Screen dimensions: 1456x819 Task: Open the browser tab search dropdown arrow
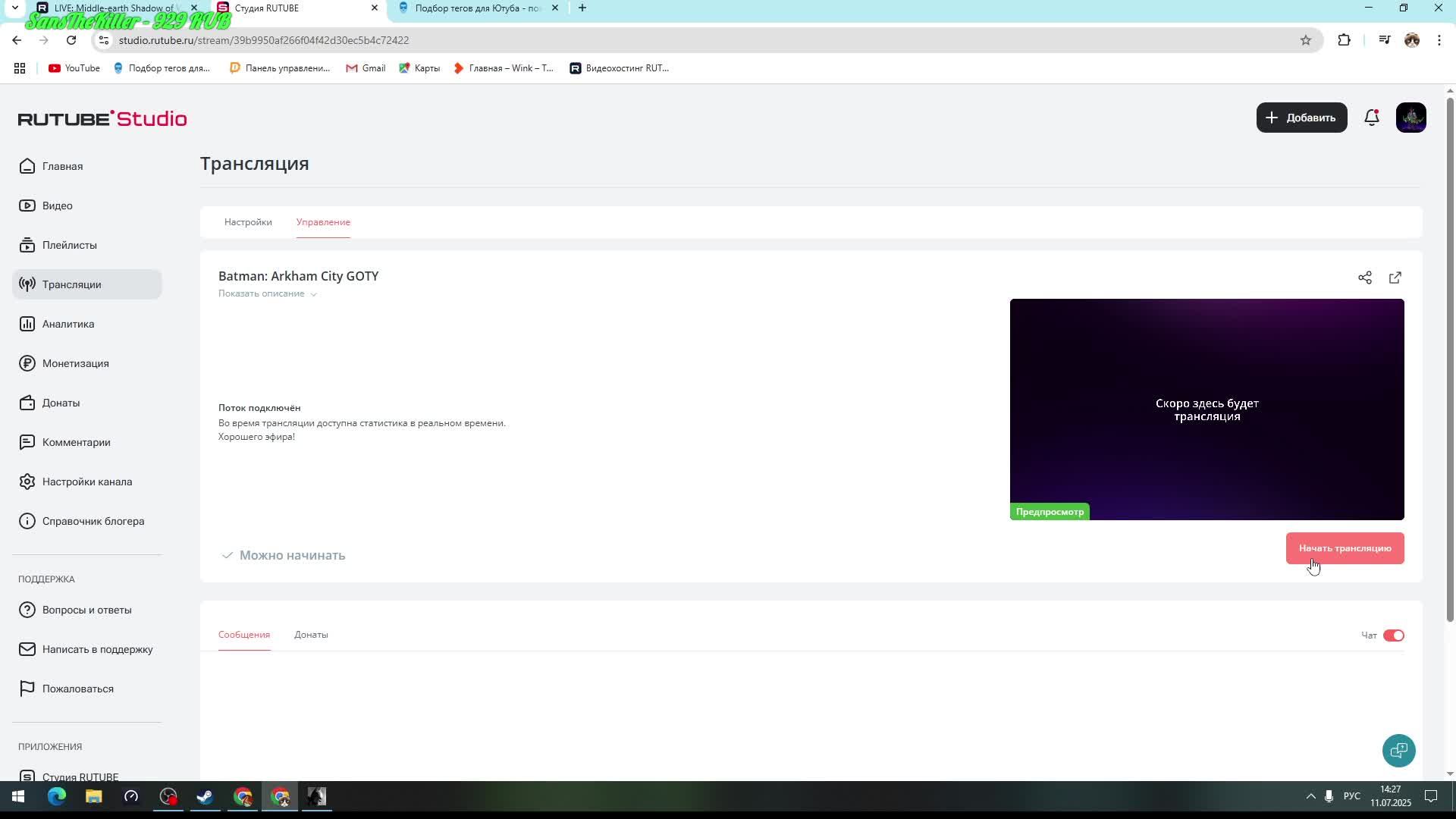(14, 8)
